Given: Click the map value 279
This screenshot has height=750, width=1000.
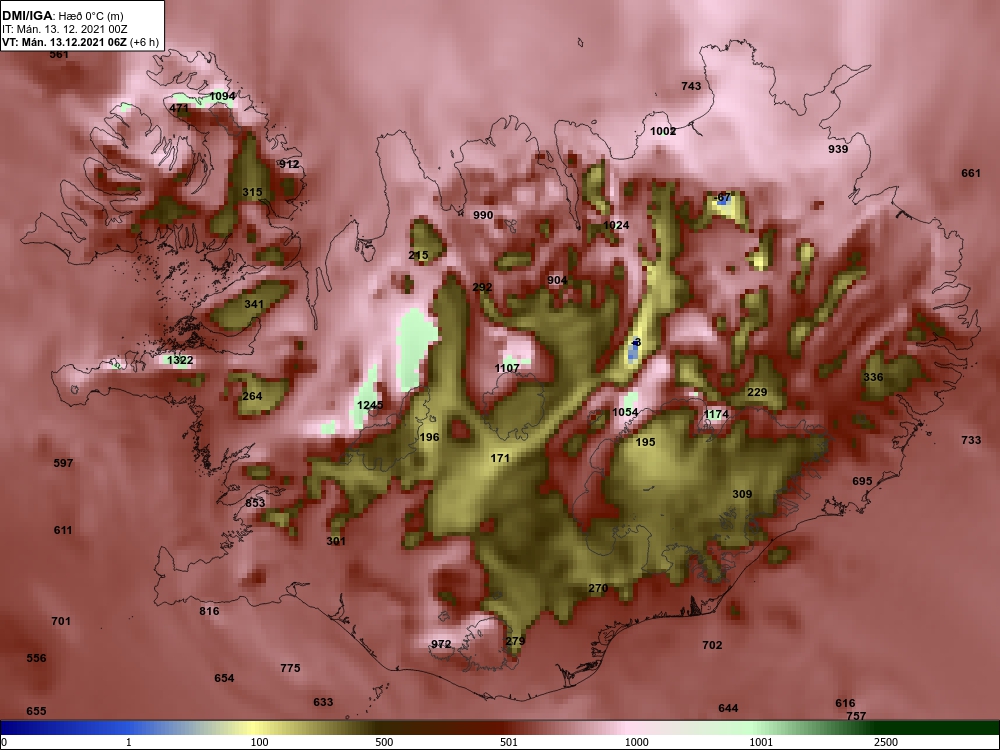Looking at the screenshot, I should [x=515, y=642].
